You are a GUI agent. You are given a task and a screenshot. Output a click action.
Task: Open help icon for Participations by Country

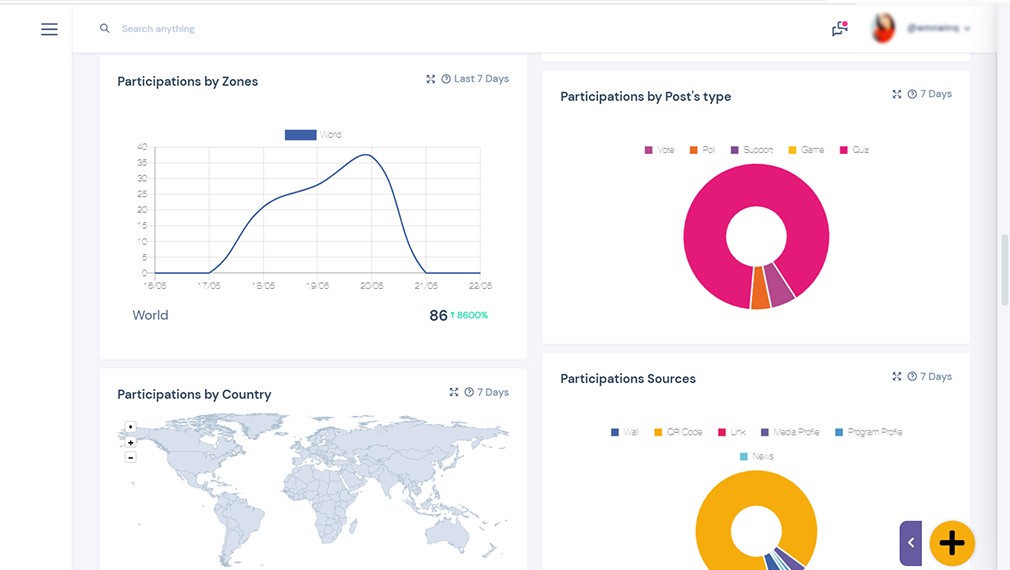point(469,392)
